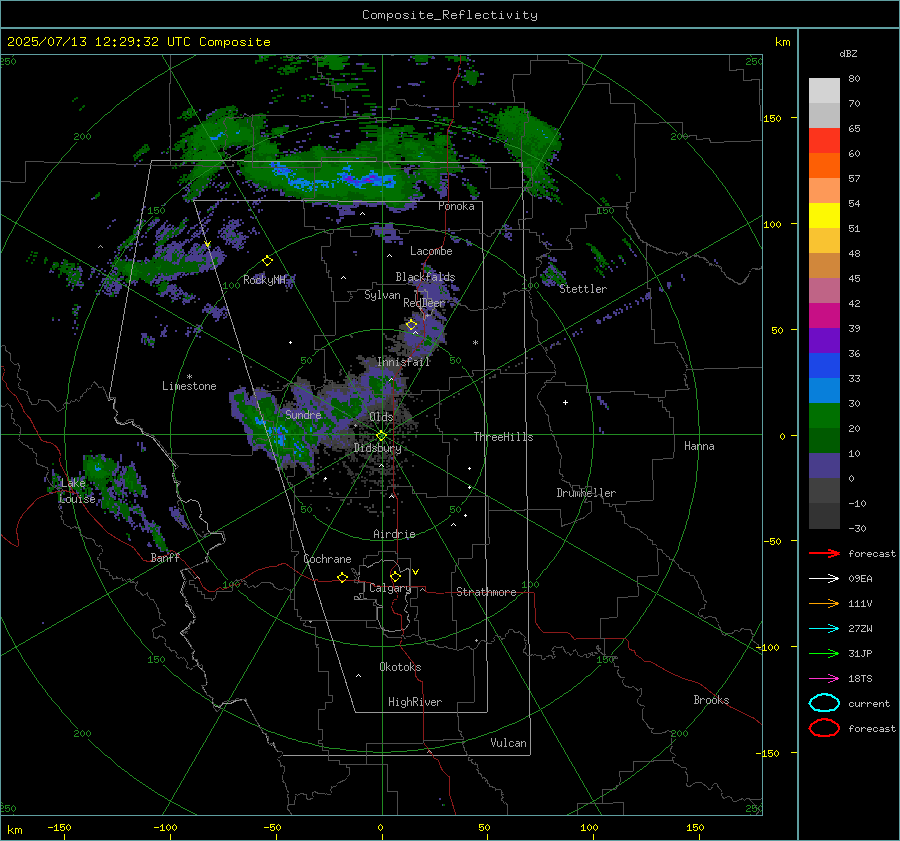Screen dimensions: 900x841
Task: Click the Vulcan label
Action: 508,743
